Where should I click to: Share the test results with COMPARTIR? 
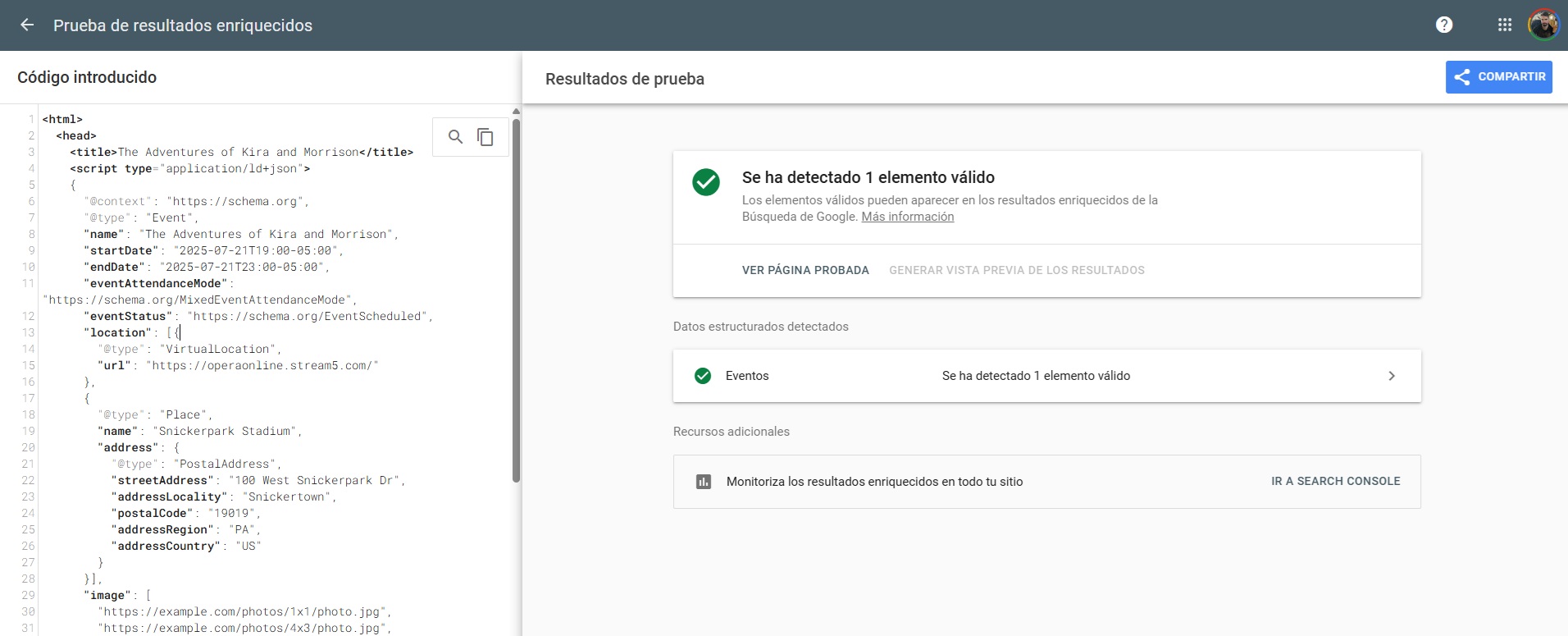tap(1498, 77)
